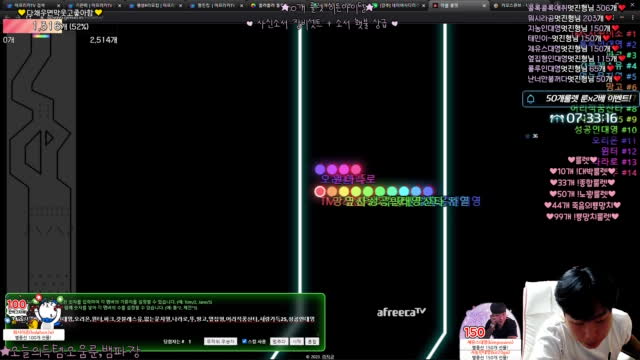Click the rainbow marker on minimap
640x360 pixels.
coord(41,36)
